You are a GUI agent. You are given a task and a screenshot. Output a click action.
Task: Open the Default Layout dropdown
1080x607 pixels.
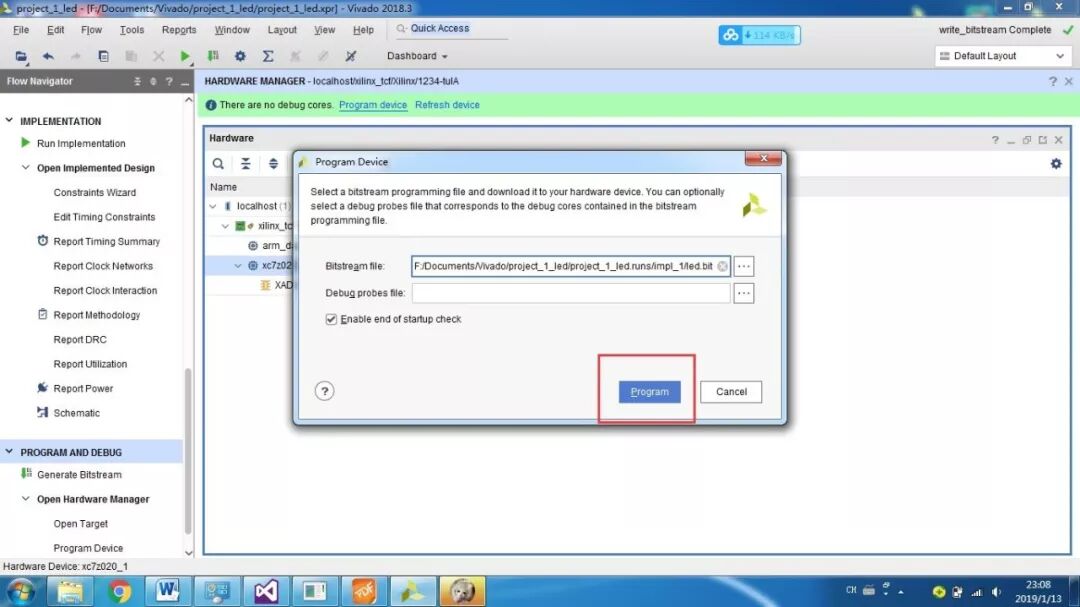(1002, 56)
